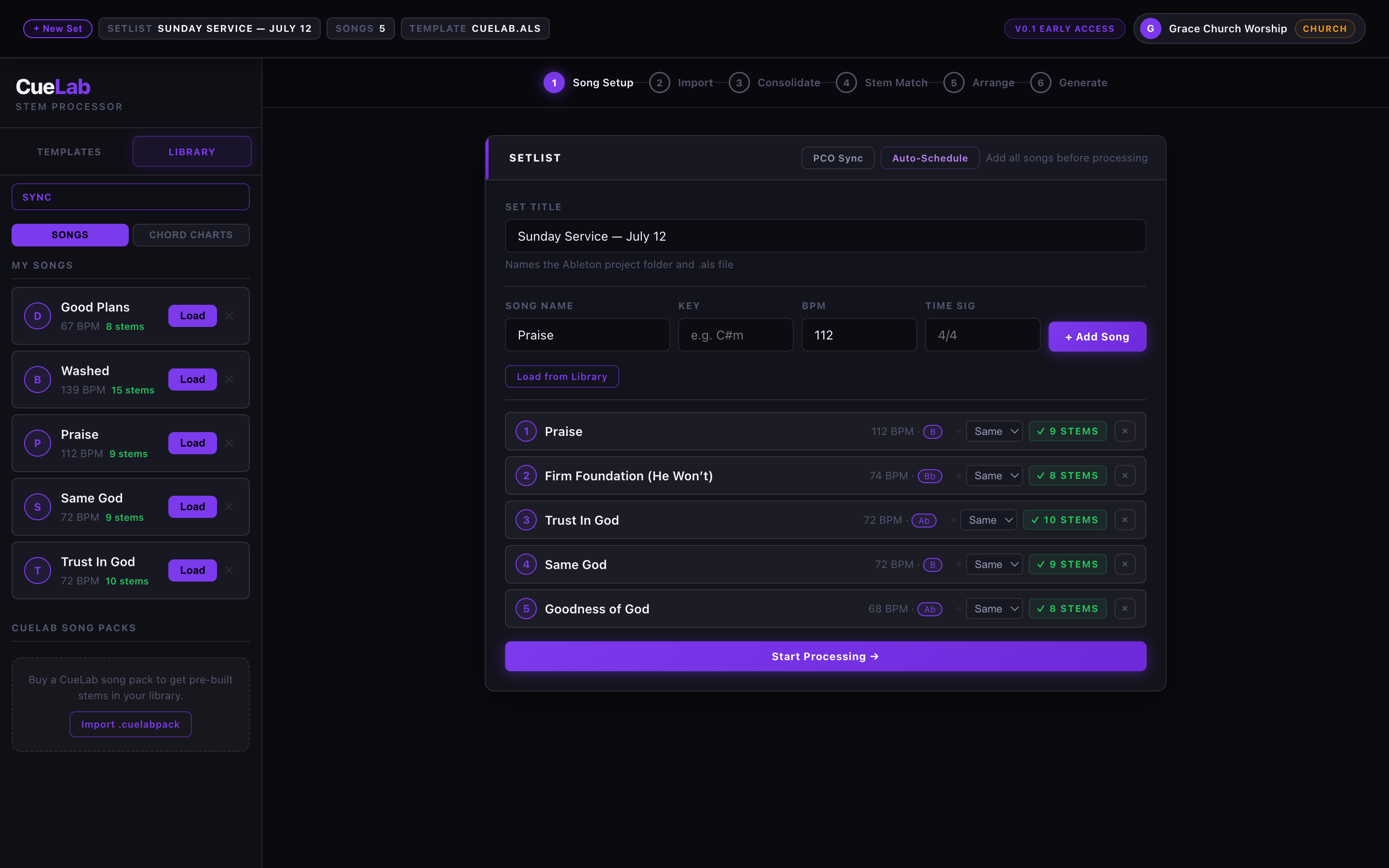Click the BPM input field
1389x868 pixels.
858,335
